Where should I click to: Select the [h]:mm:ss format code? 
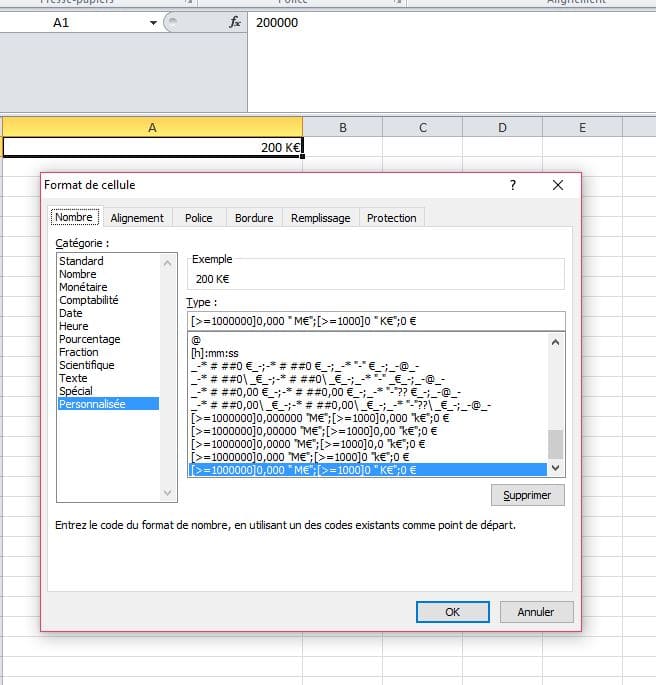pyautogui.click(x=215, y=353)
